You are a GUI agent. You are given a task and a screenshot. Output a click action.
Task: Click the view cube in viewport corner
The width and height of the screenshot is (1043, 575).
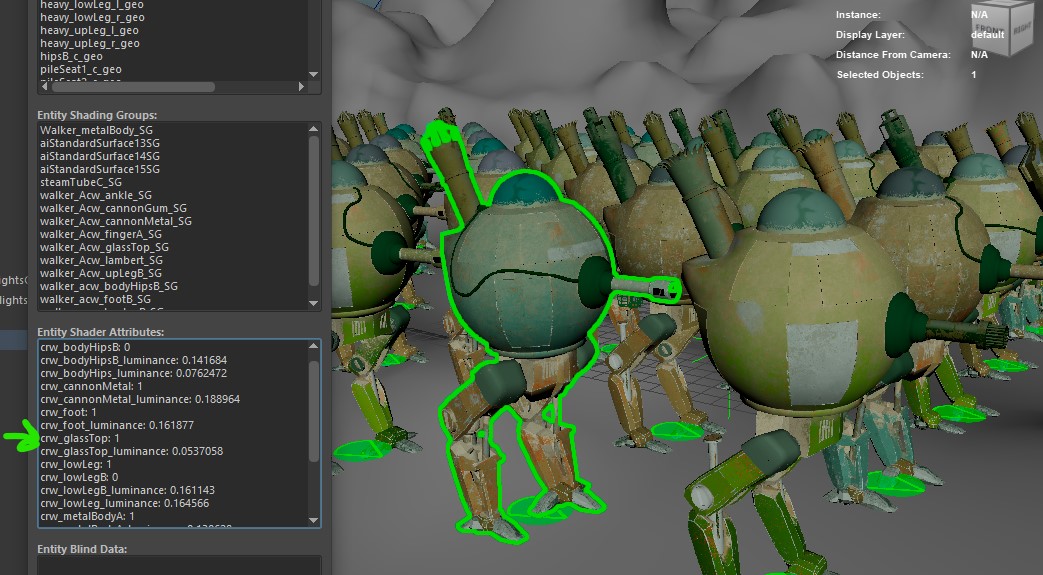point(1004,28)
